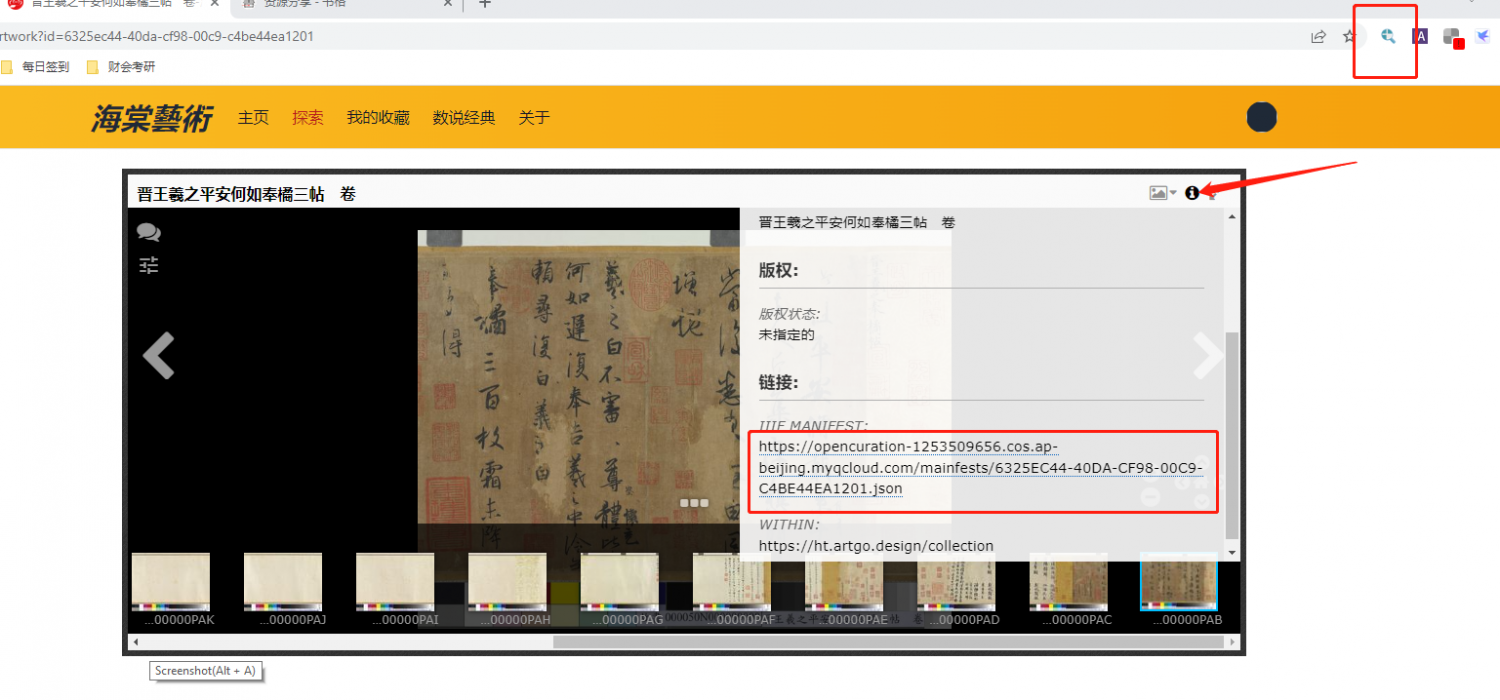
Task: Click the 海棠藝術 site logo
Action: pos(152,118)
